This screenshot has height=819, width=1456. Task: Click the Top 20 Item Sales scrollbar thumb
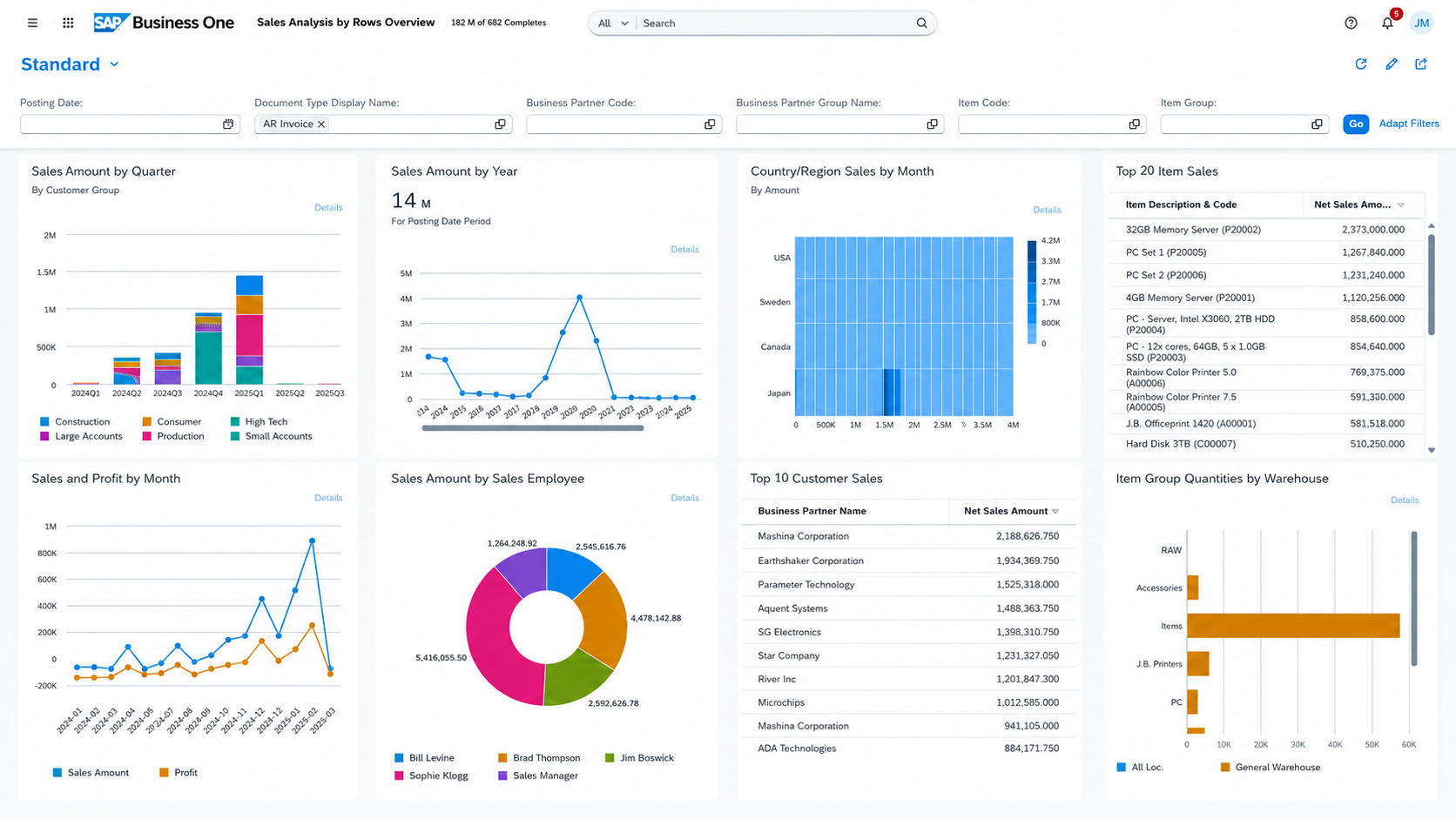(1431, 285)
